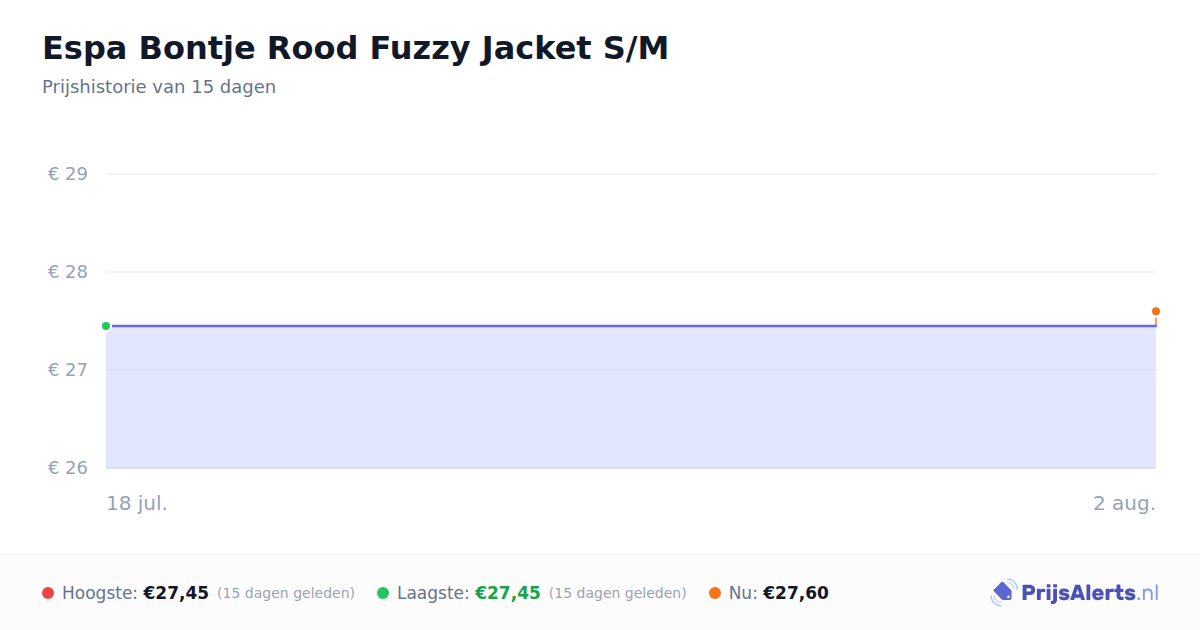
Task: Click the red Hoogste legend dot
Action: click(x=48, y=593)
